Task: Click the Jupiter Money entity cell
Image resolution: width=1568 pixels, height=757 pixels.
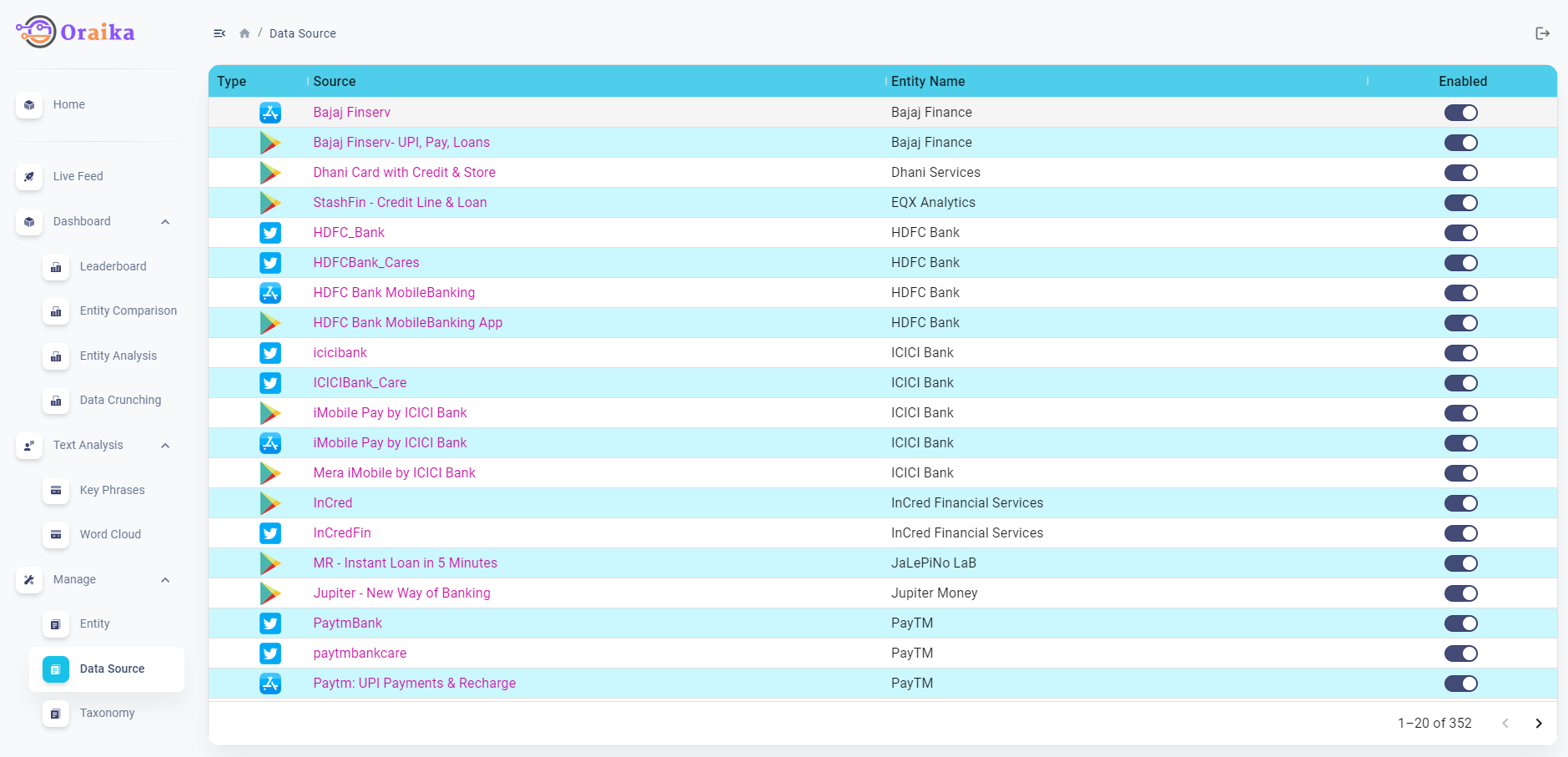Action: (x=935, y=593)
